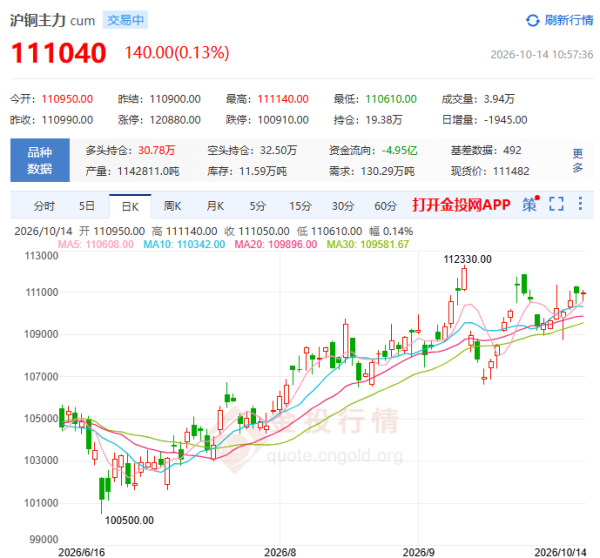Image resolution: width=600 pixels, height=558 pixels.
Task: Switch to the 分时 tab
Action: (44, 206)
